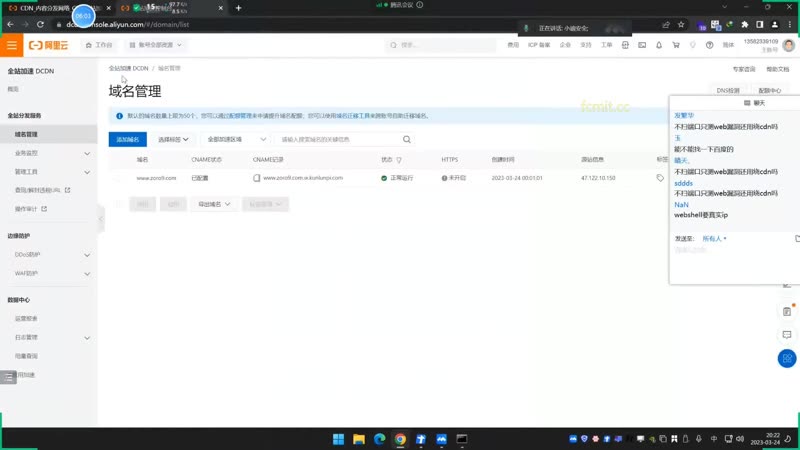Click the Aliyun logo
This screenshot has height=450, width=800.
pyautogui.click(x=48, y=45)
